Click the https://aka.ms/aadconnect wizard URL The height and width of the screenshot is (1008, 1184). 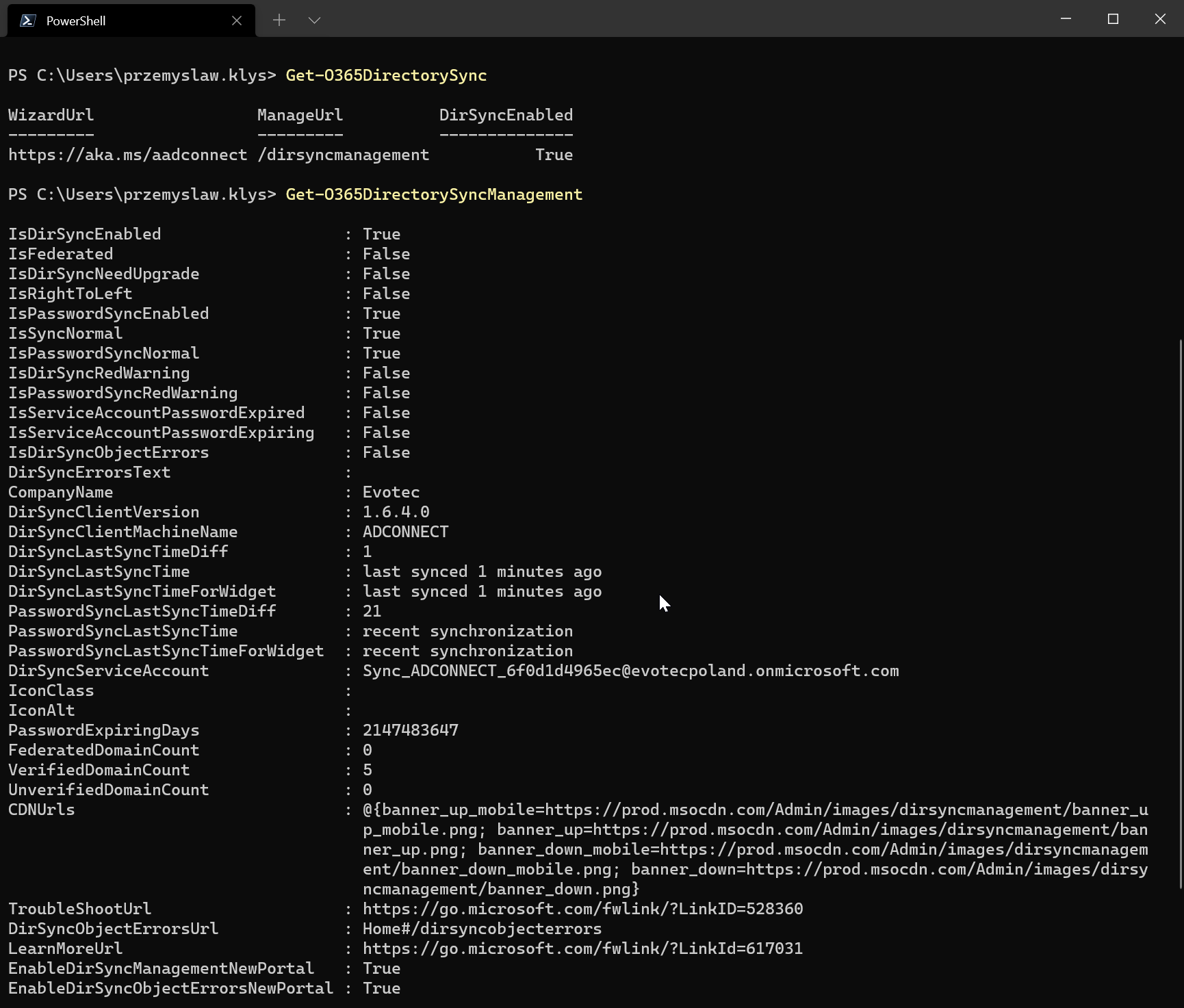coord(127,155)
